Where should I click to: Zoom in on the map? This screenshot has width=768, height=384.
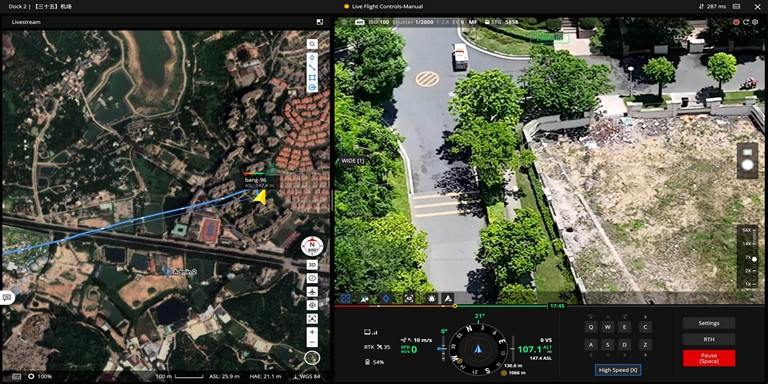pyautogui.click(x=312, y=332)
